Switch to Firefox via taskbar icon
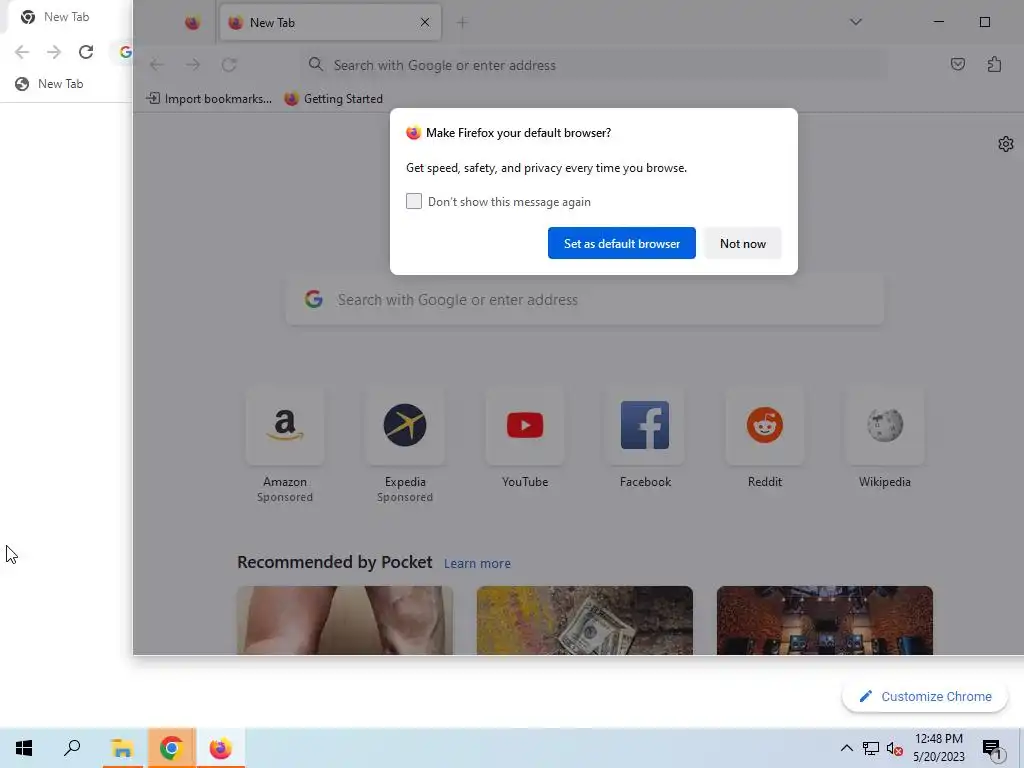The height and width of the screenshot is (768, 1024). (221, 748)
